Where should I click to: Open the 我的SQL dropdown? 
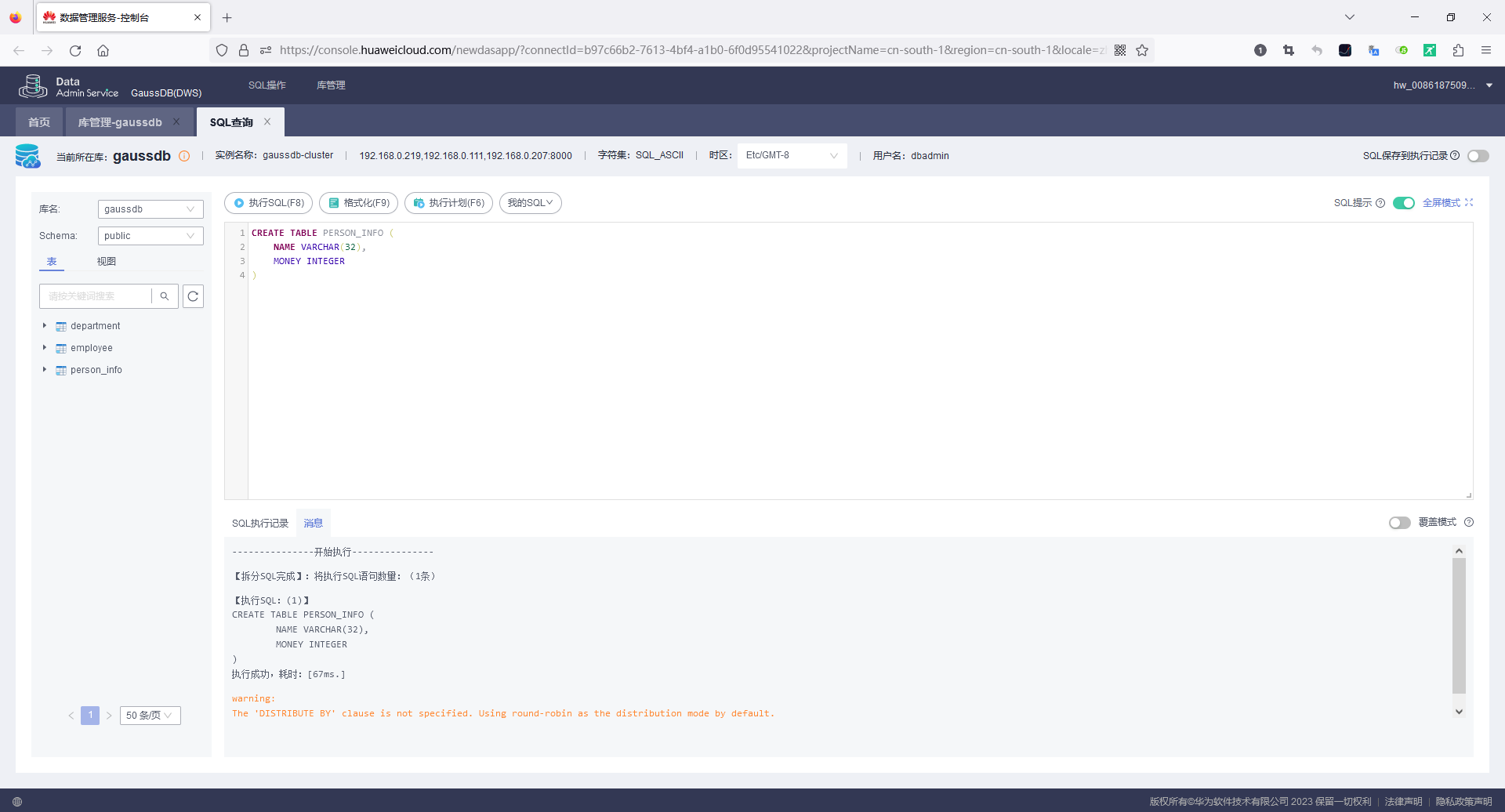click(x=530, y=203)
